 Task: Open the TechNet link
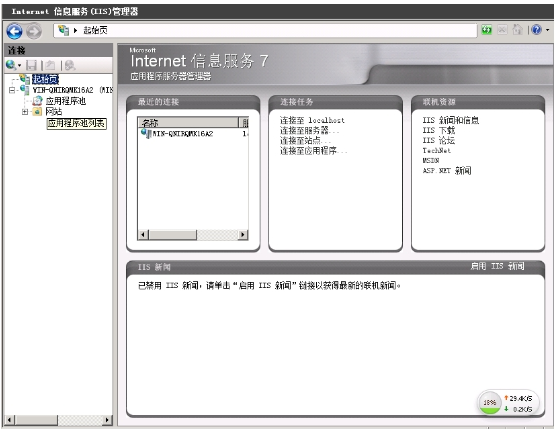(437, 151)
